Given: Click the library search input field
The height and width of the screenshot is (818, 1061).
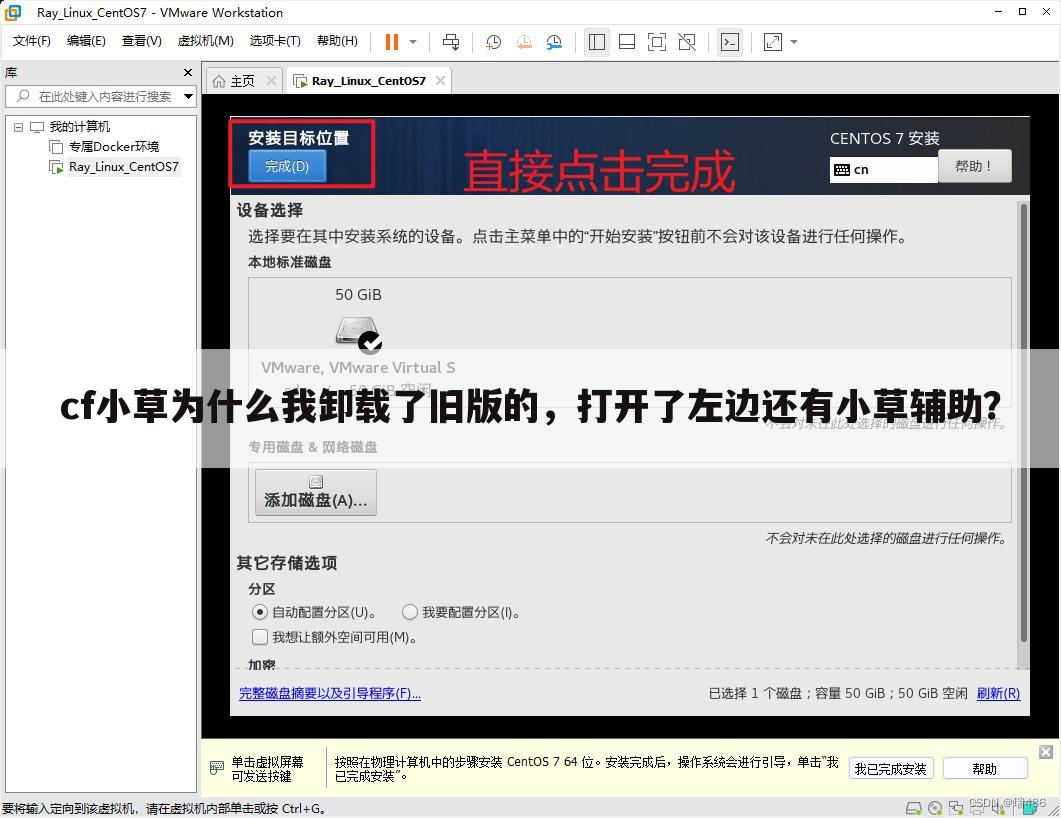Looking at the screenshot, I should 100,96.
